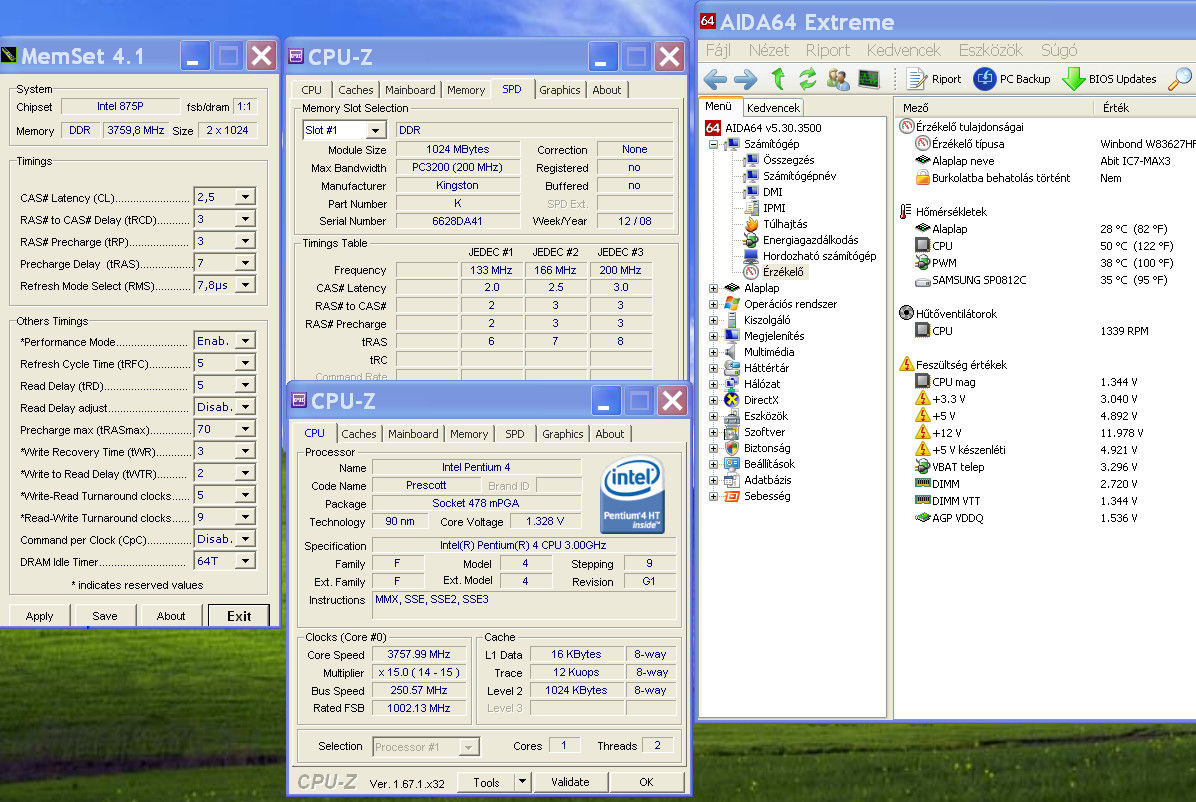Open Slot #1 dropdown in CPU-Z SPD
This screenshot has height=802, width=1196.
pos(375,130)
